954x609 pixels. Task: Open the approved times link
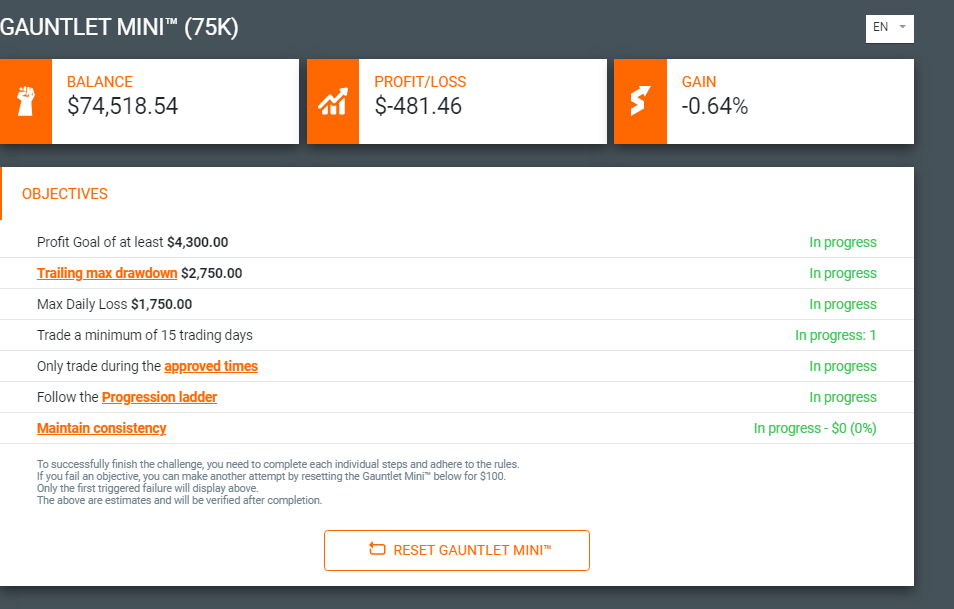point(211,366)
